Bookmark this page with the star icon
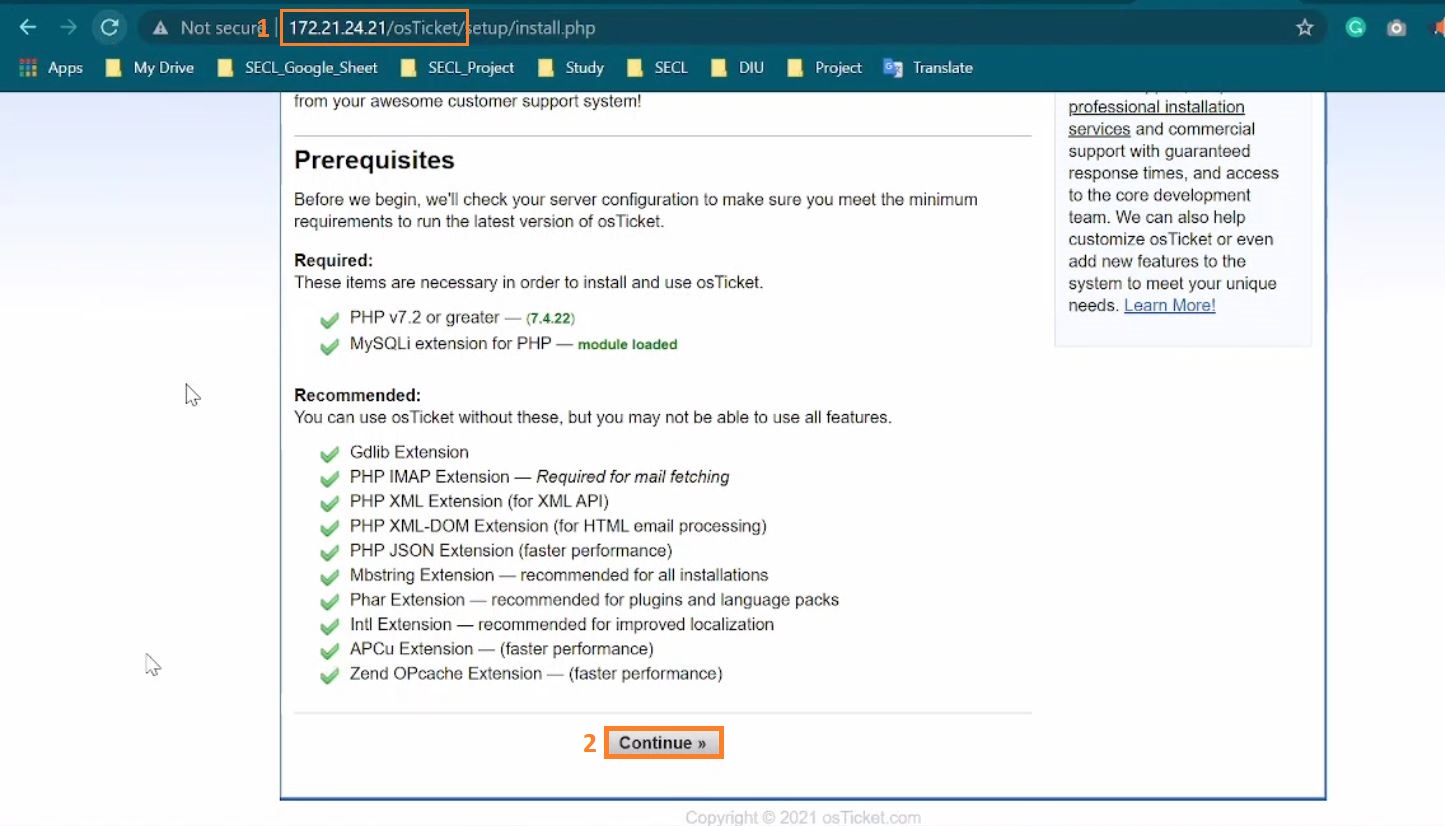Screen dimensions: 1445x826 click(x=1304, y=28)
